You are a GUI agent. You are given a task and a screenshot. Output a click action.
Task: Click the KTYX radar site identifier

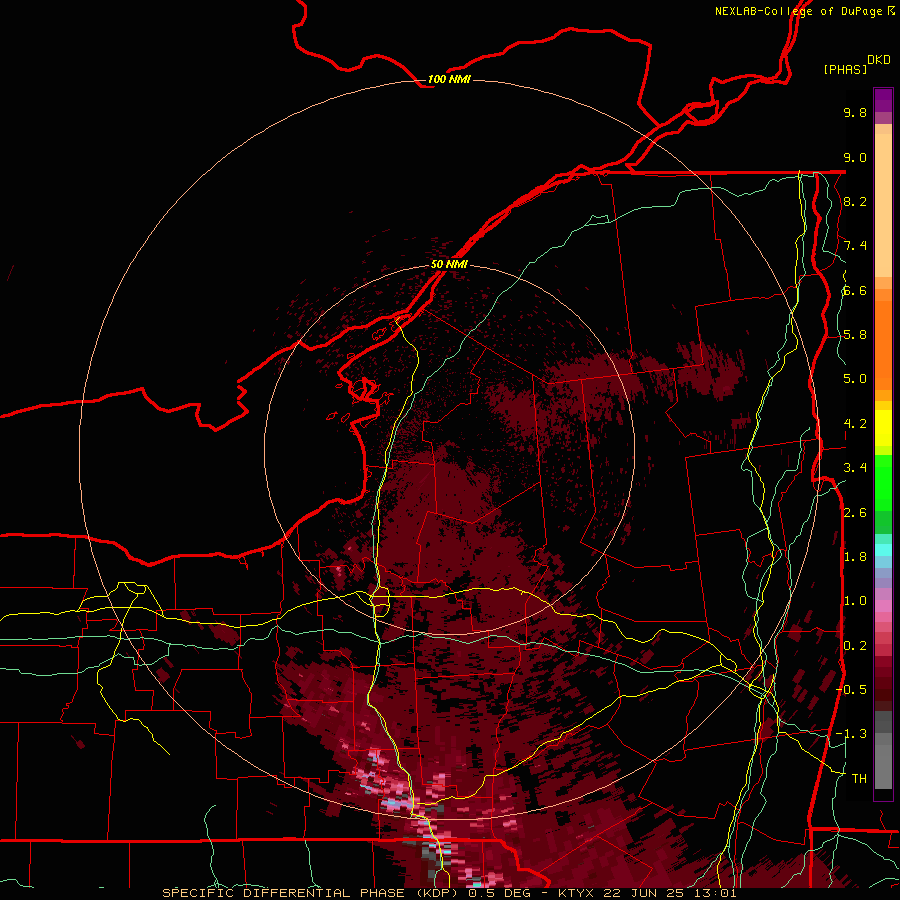coord(578,893)
